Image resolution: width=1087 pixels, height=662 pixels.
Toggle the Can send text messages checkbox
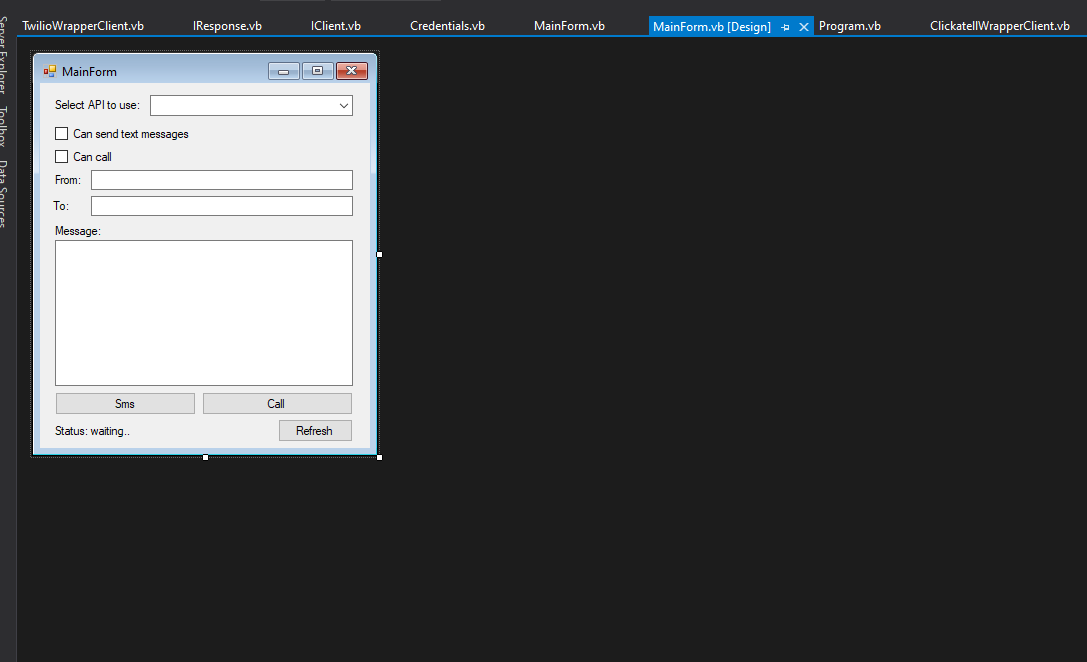coord(62,134)
